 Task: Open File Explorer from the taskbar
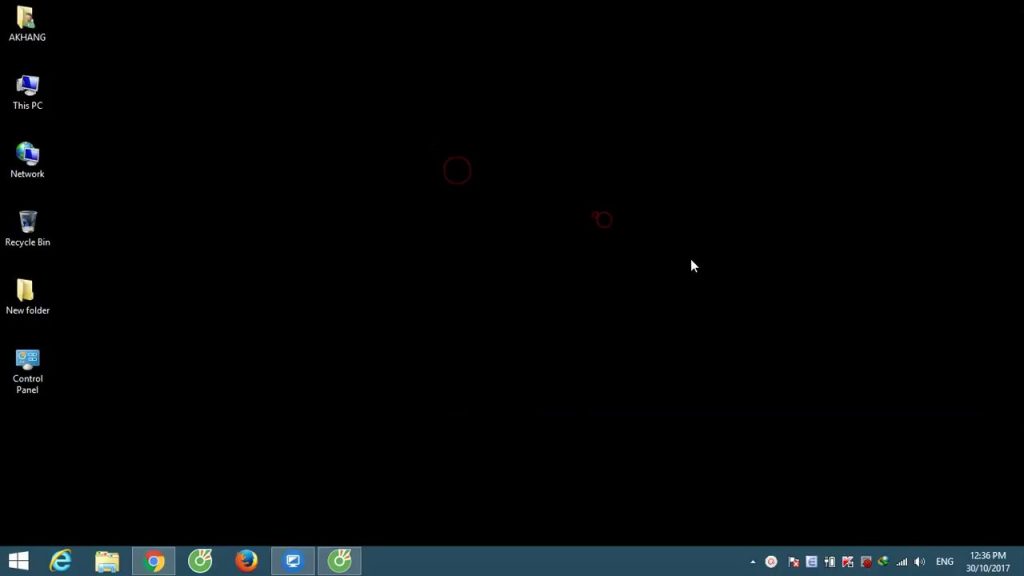click(x=107, y=561)
